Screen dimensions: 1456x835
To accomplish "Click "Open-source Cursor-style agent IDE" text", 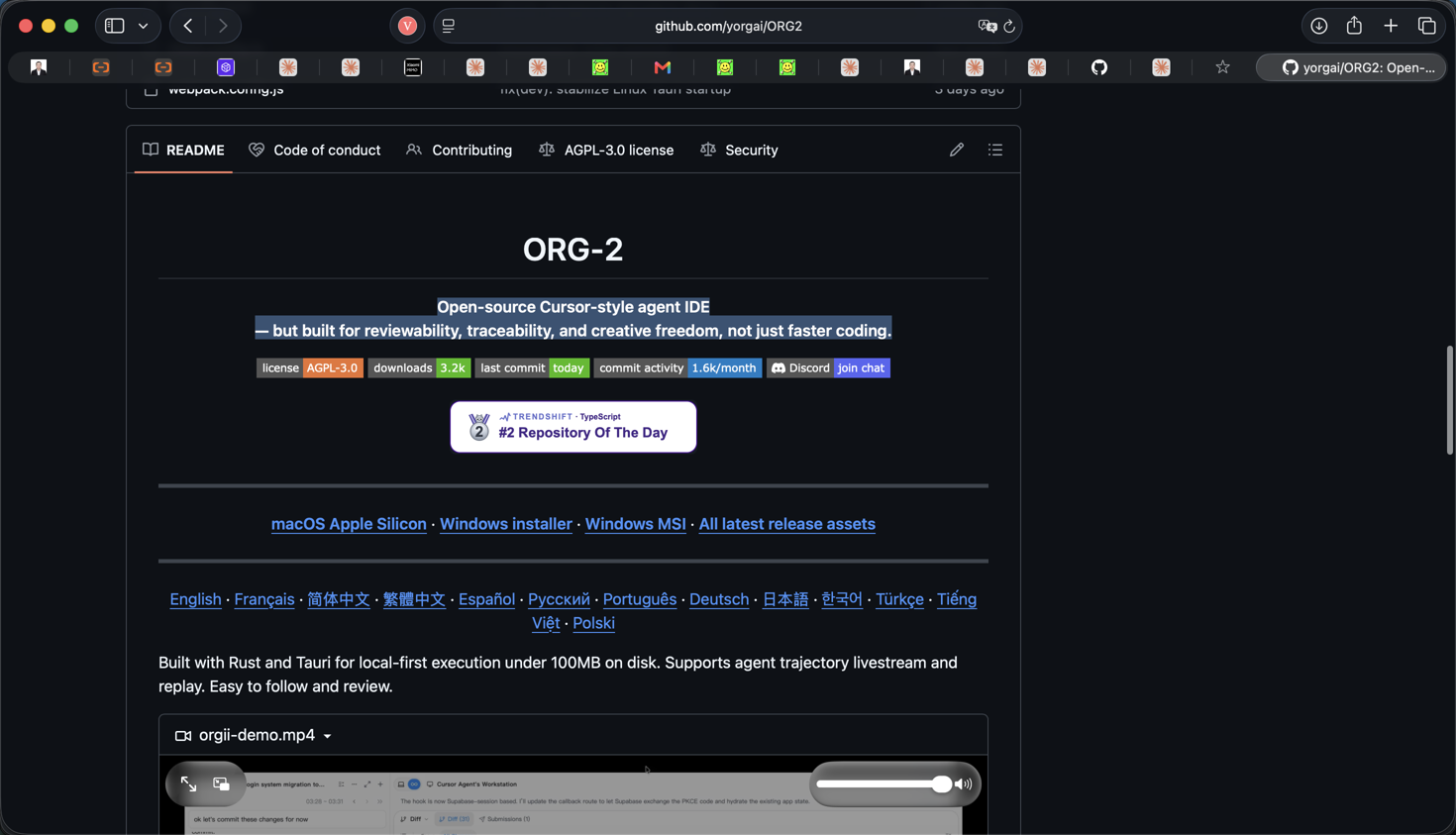I will coord(573,307).
